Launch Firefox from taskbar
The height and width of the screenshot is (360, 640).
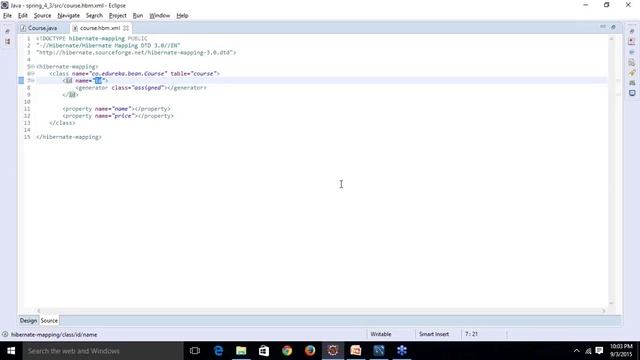coord(310,351)
